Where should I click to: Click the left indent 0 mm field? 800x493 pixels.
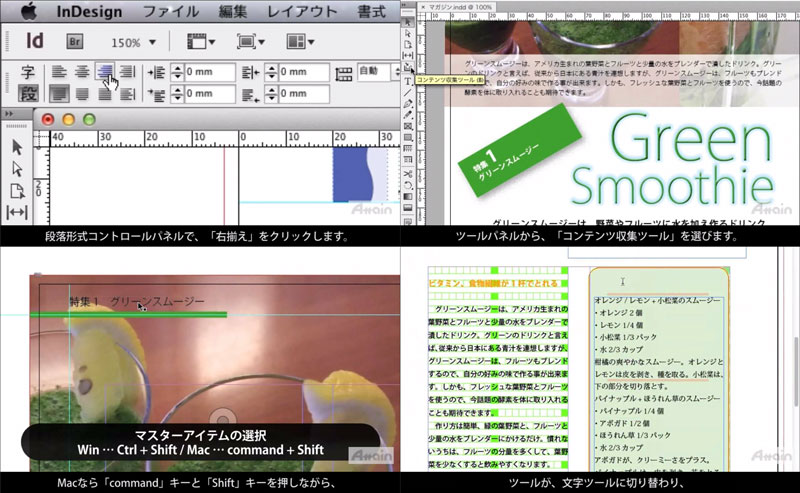coord(210,72)
